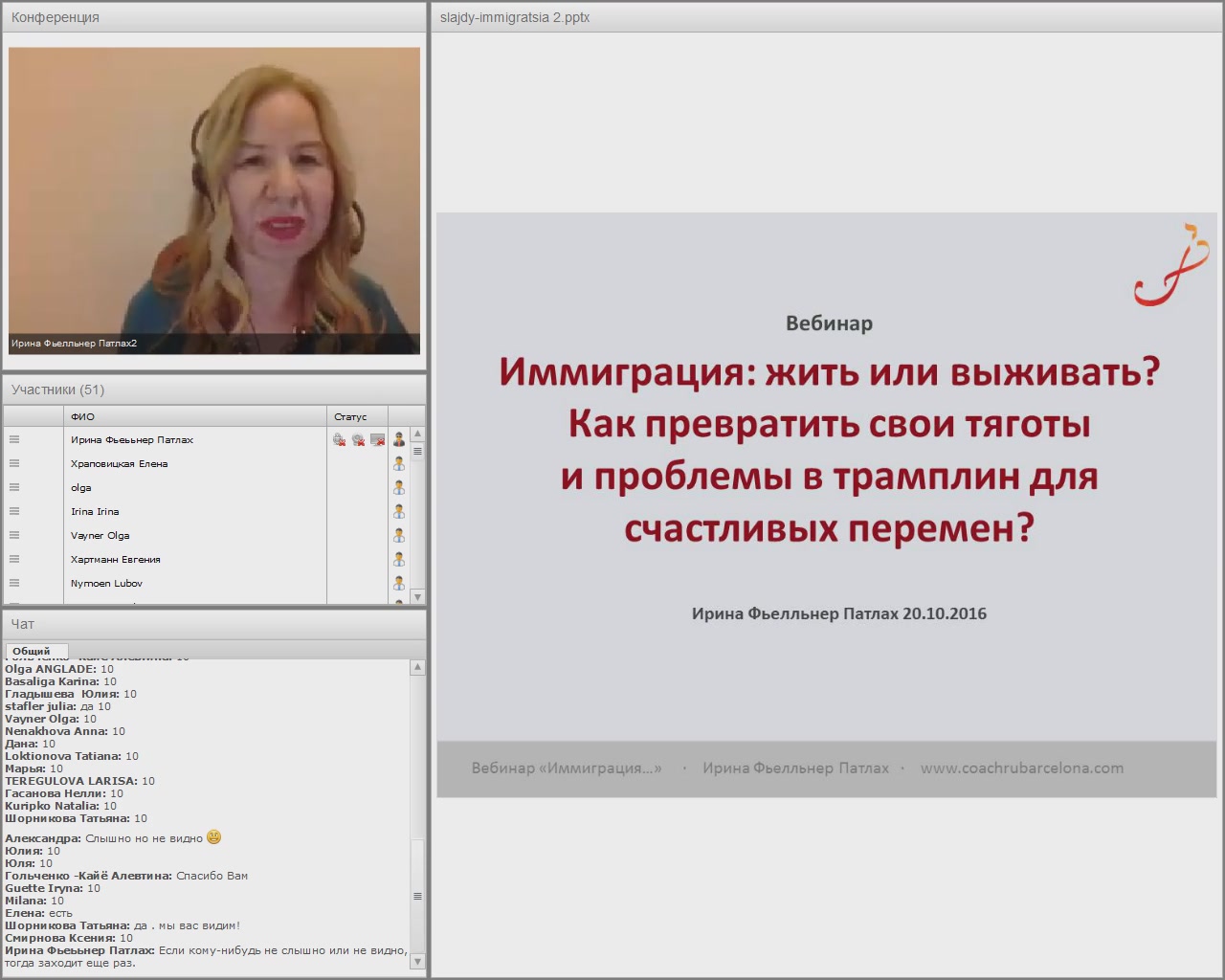Click the 'Ирина Фьелльнер Патлах2' video caption

pyautogui.click(x=74, y=343)
